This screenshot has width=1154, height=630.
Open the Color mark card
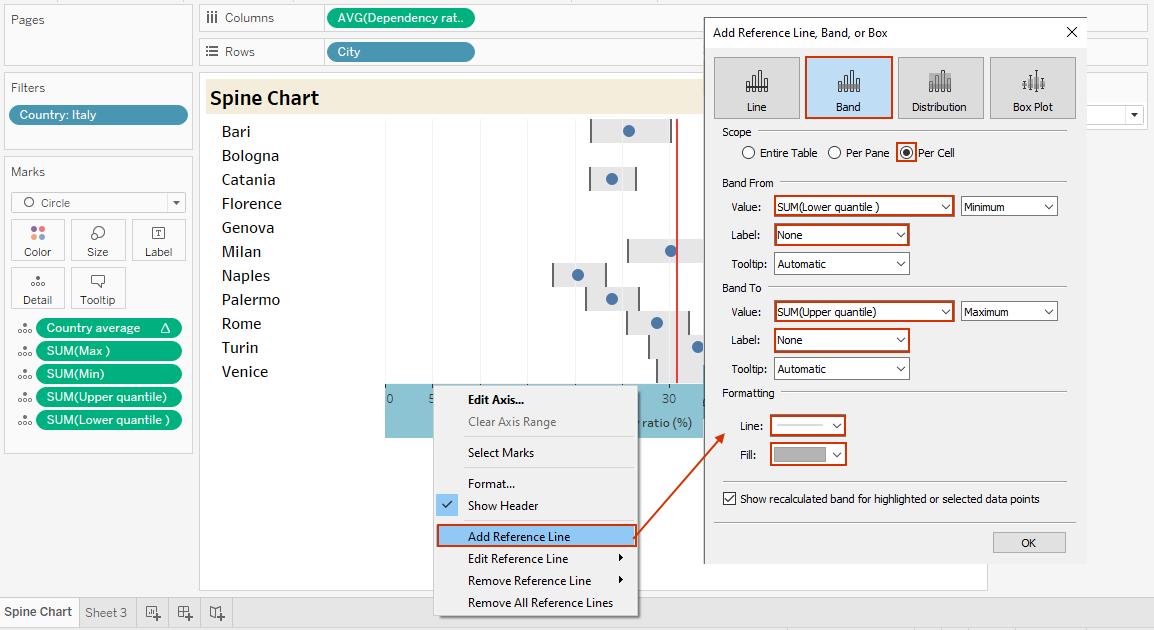pos(37,240)
